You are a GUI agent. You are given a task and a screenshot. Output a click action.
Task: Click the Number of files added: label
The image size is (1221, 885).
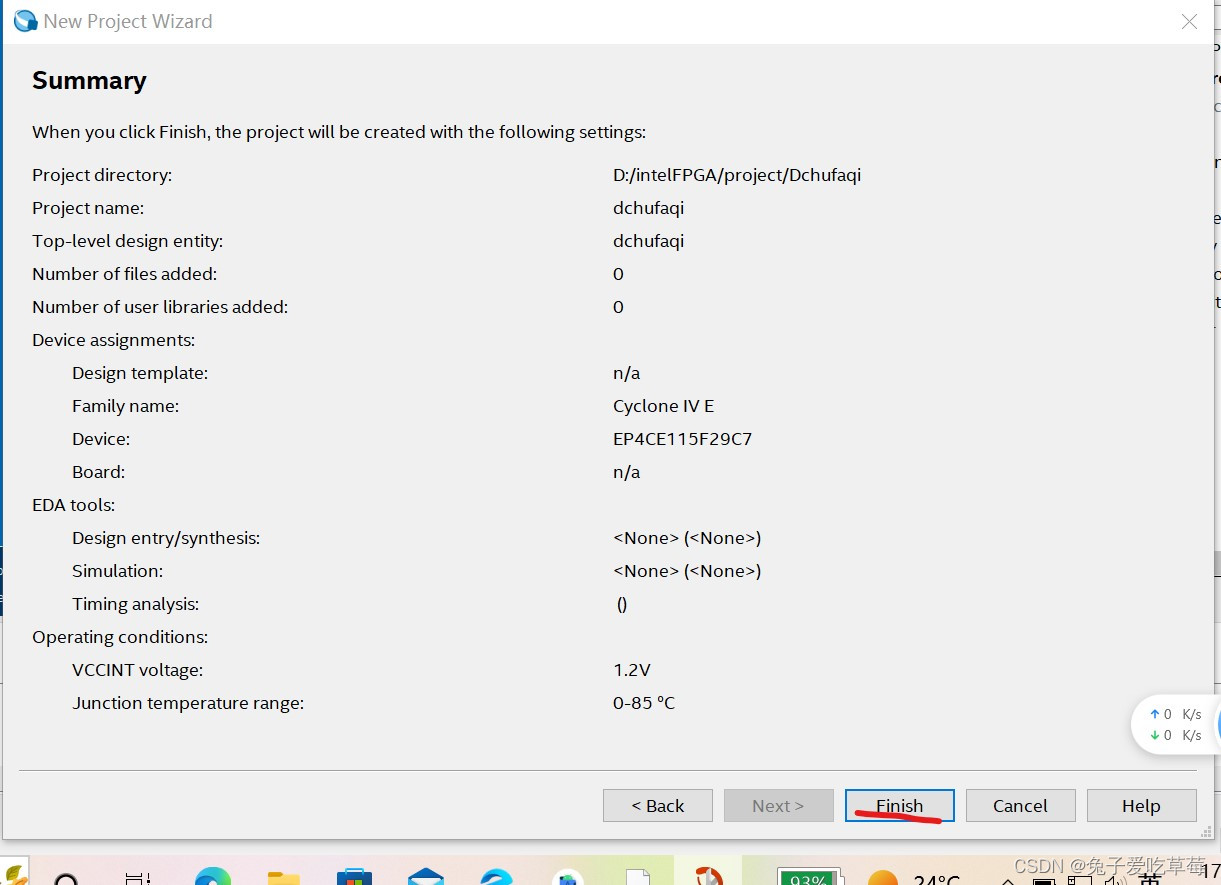124,274
